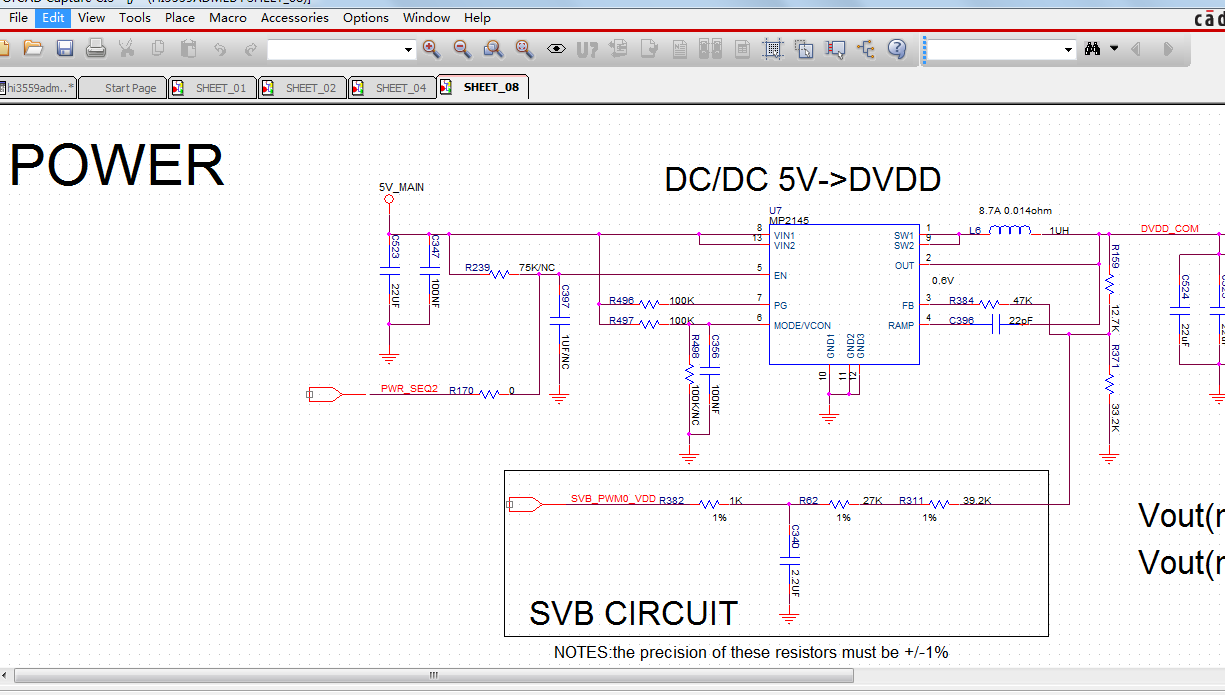Click the Open folder toolbar icon
The width and height of the screenshot is (1225, 695).
(x=33, y=48)
